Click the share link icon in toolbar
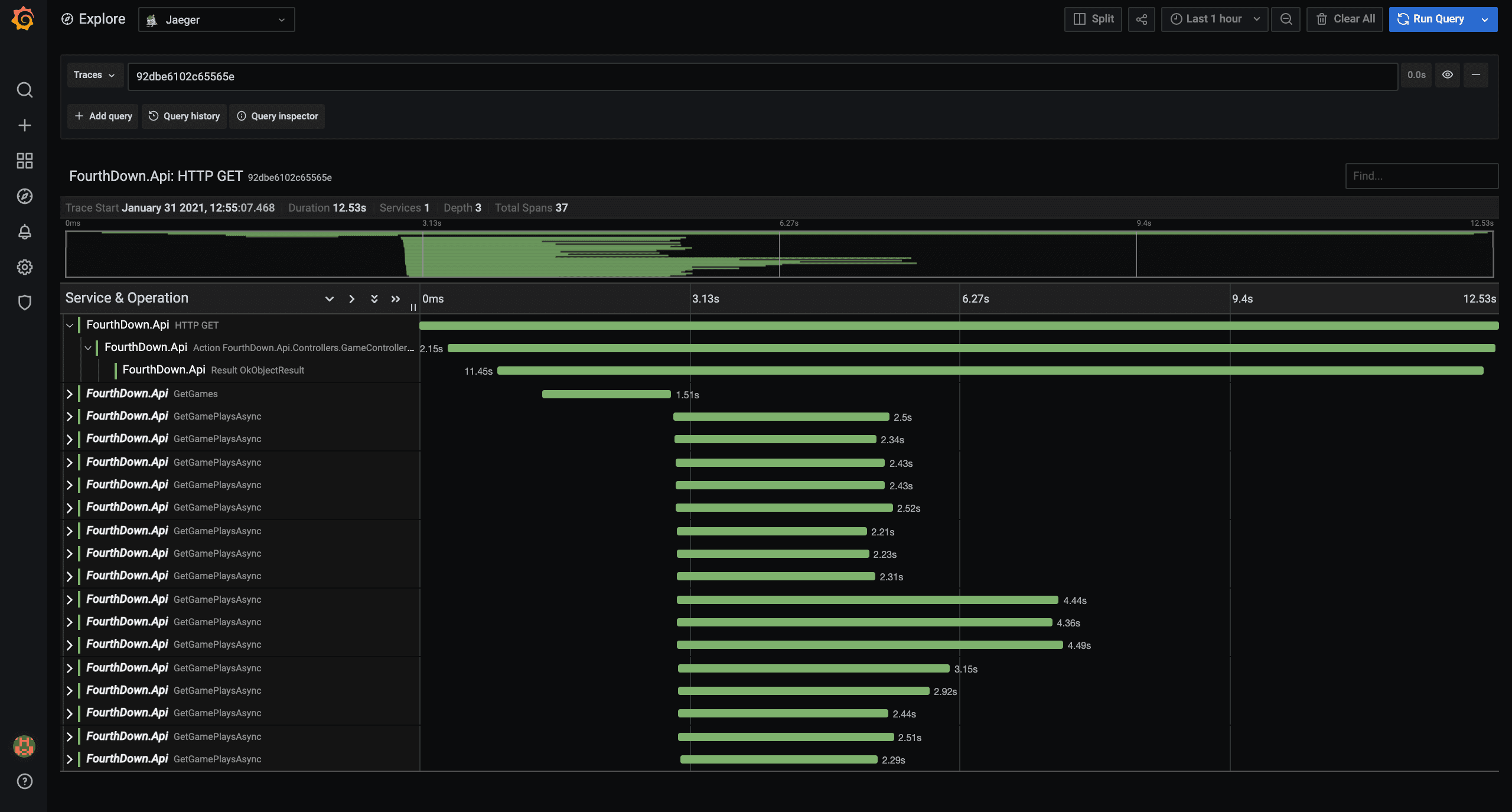 tap(1141, 19)
